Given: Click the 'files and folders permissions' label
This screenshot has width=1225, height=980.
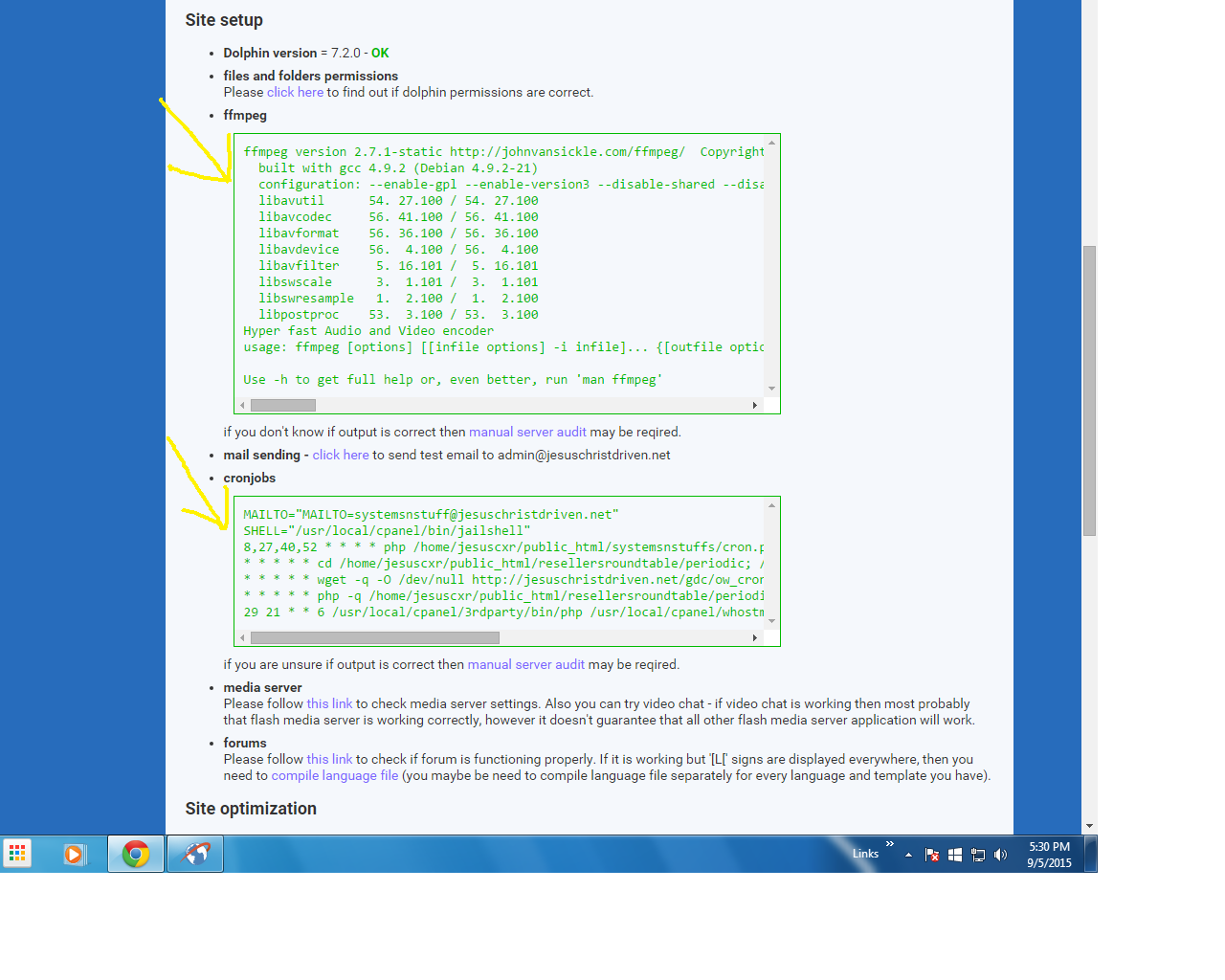Looking at the screenshot, I should click(311, 76).
